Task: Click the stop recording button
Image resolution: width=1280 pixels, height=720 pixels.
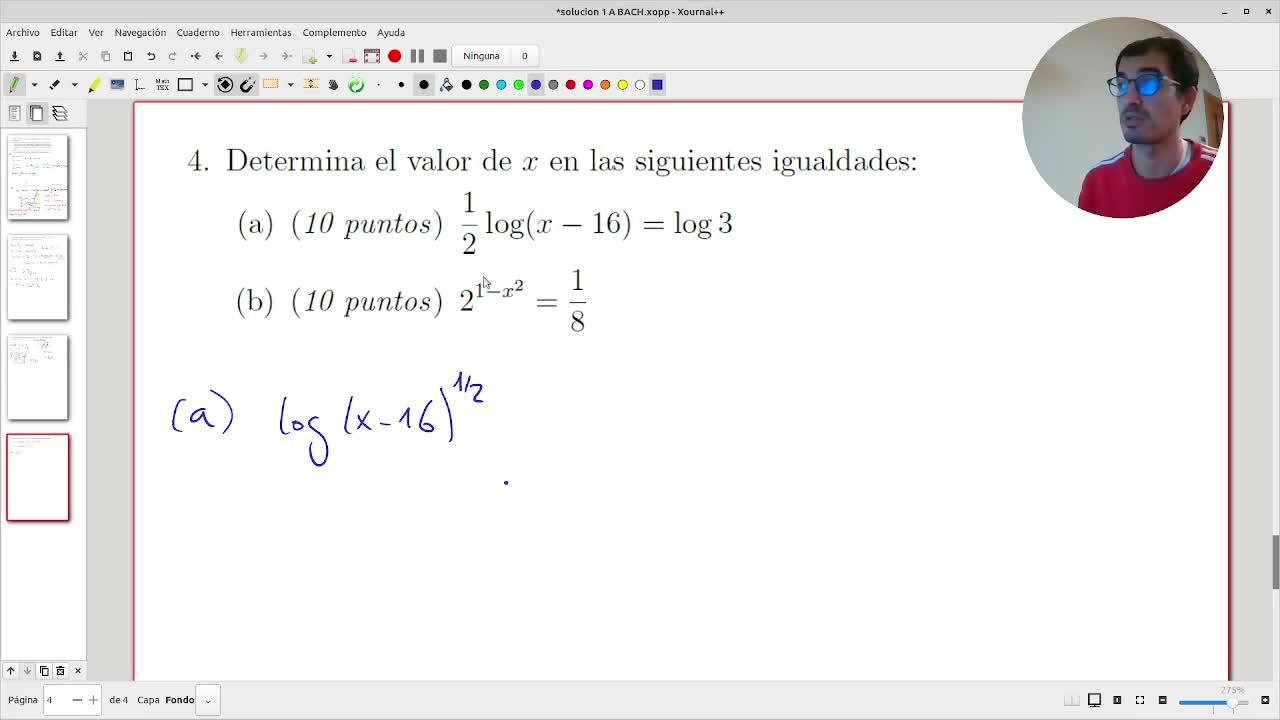Action: pyautogui.click(x=440, y=56)
